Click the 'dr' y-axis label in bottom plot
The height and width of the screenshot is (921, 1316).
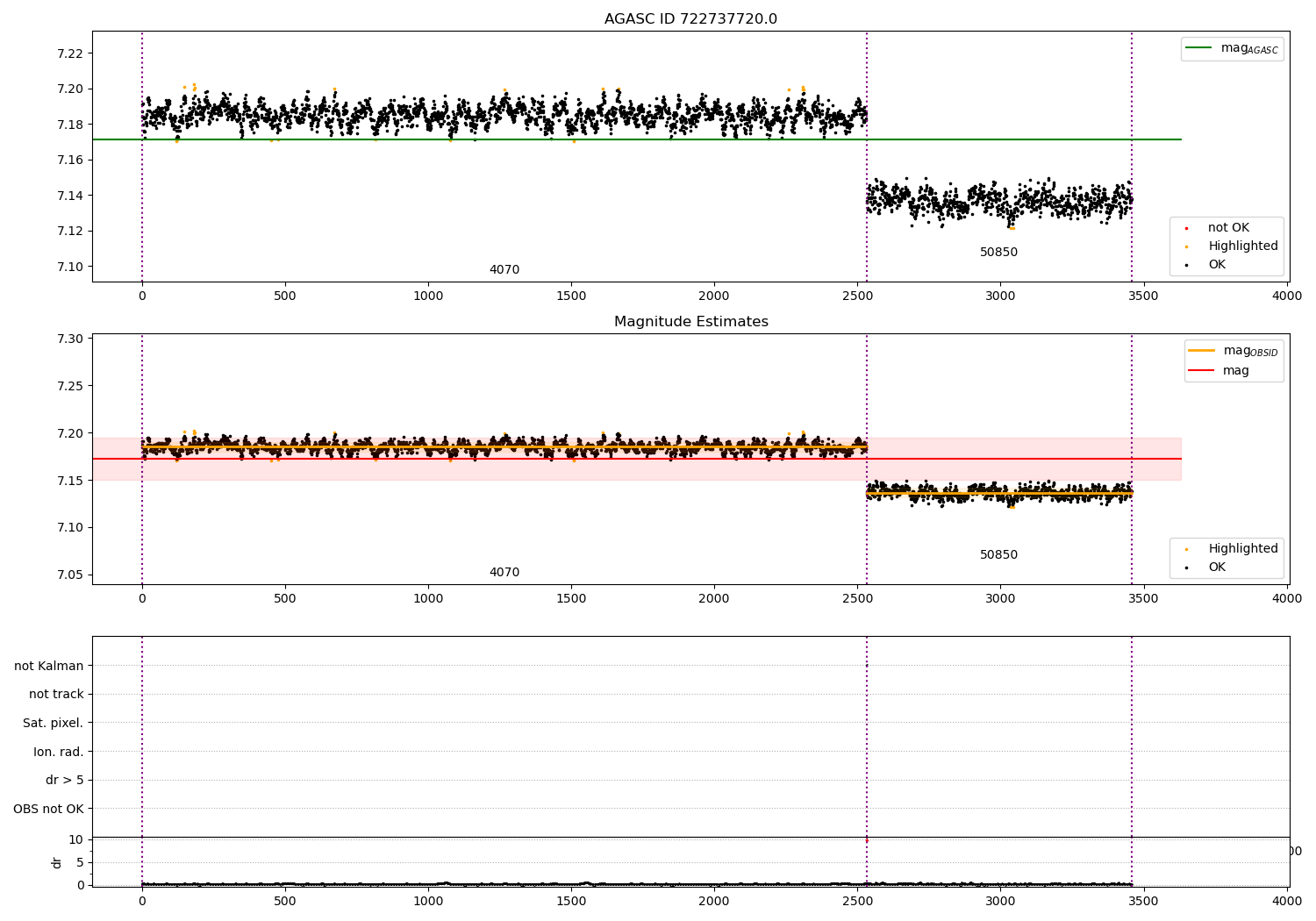click(x=57, y=862)
